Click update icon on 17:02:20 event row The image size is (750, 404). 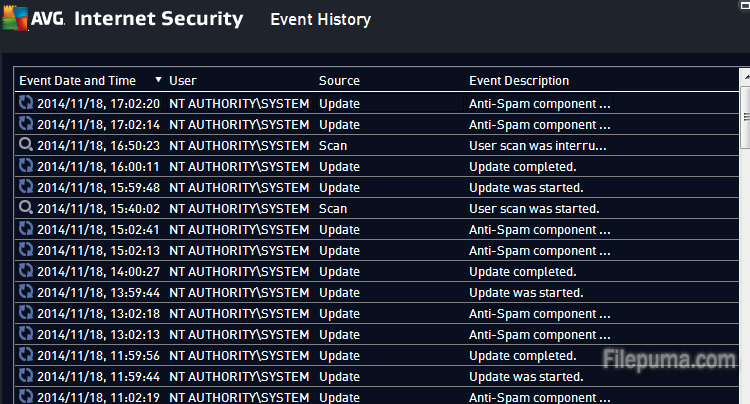pyautogui.click(x=26, y=103)
